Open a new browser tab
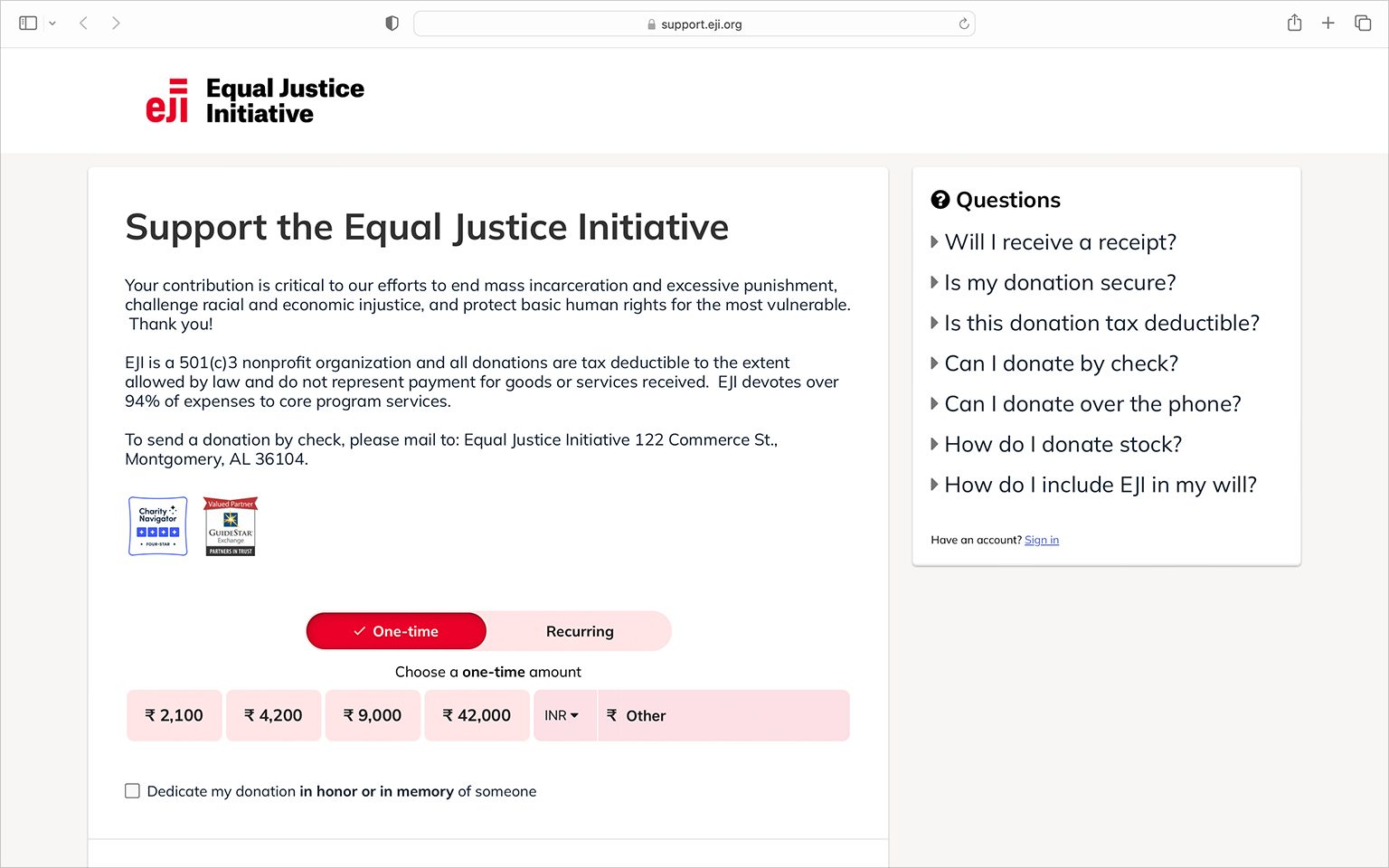1389x868 pixels. 1328,23
